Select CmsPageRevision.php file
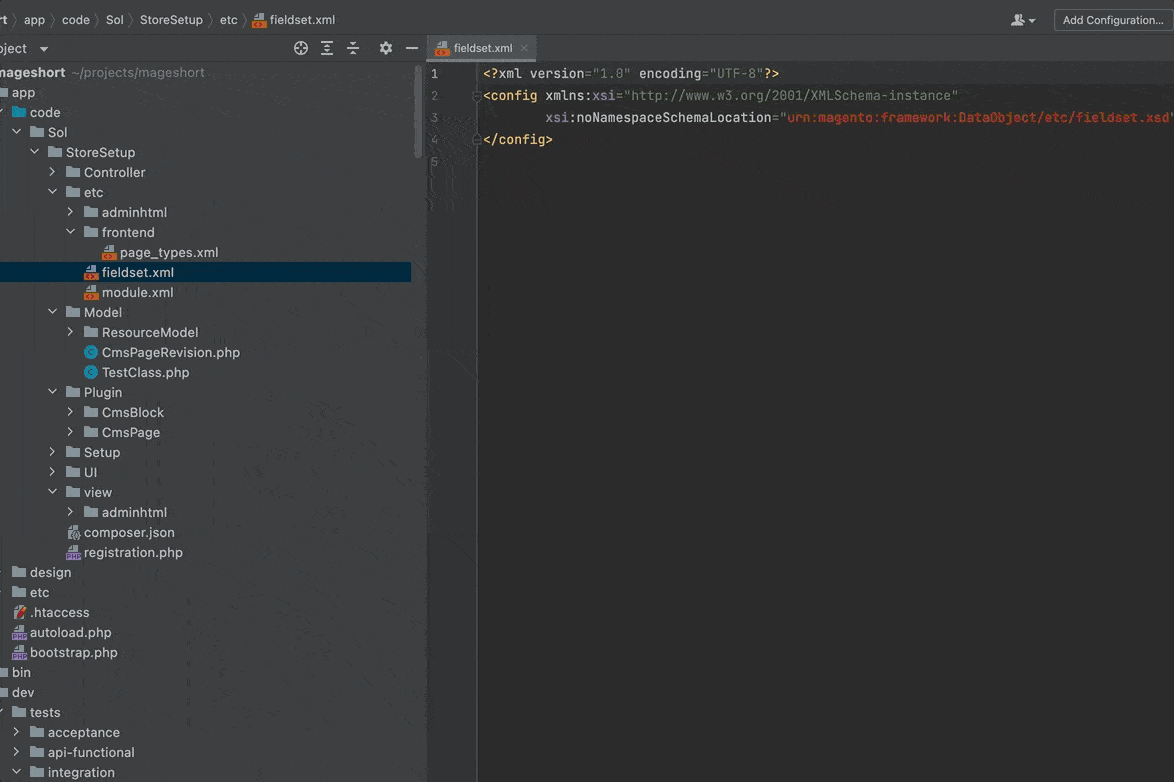This screenshot has height=782, width=1174. (170, 352)
